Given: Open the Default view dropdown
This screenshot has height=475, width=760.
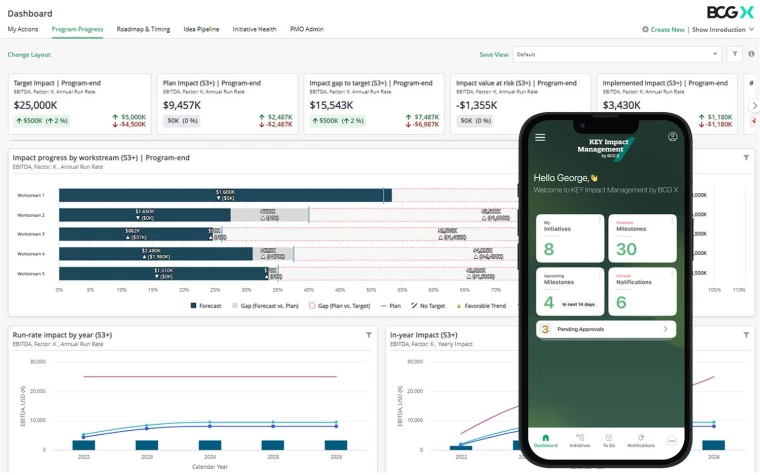Looking at the screenshot, I should coord(617,54).
